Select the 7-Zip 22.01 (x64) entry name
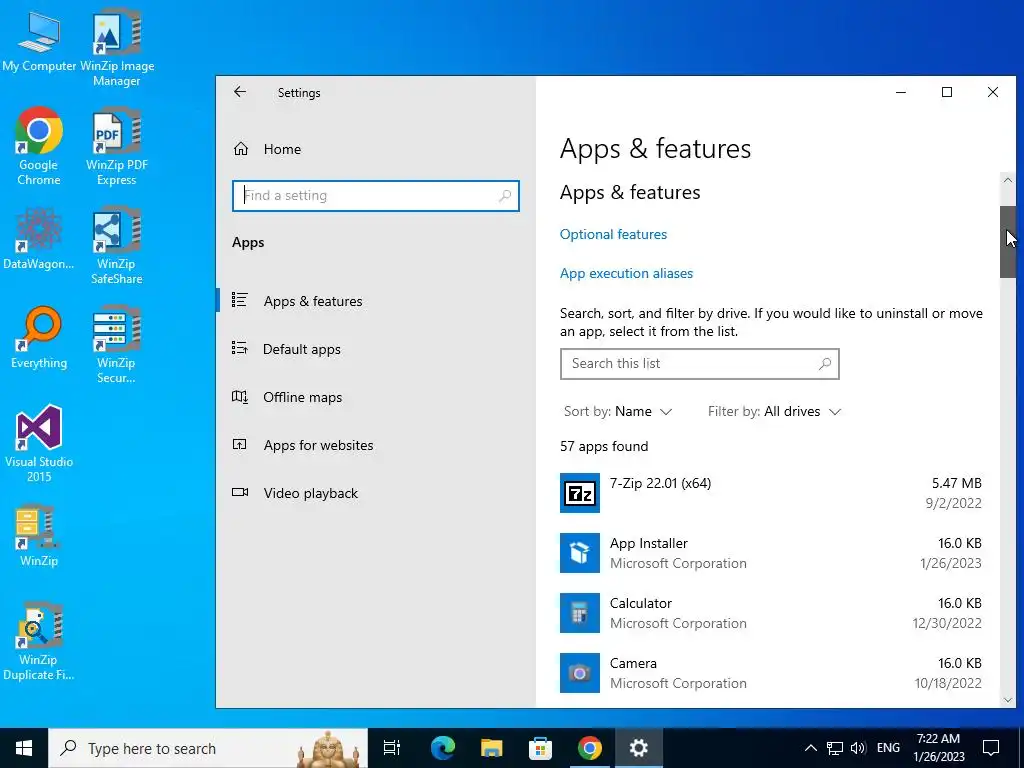The height and width of the screenshot is (768, 1024). (x=660, y=483)
